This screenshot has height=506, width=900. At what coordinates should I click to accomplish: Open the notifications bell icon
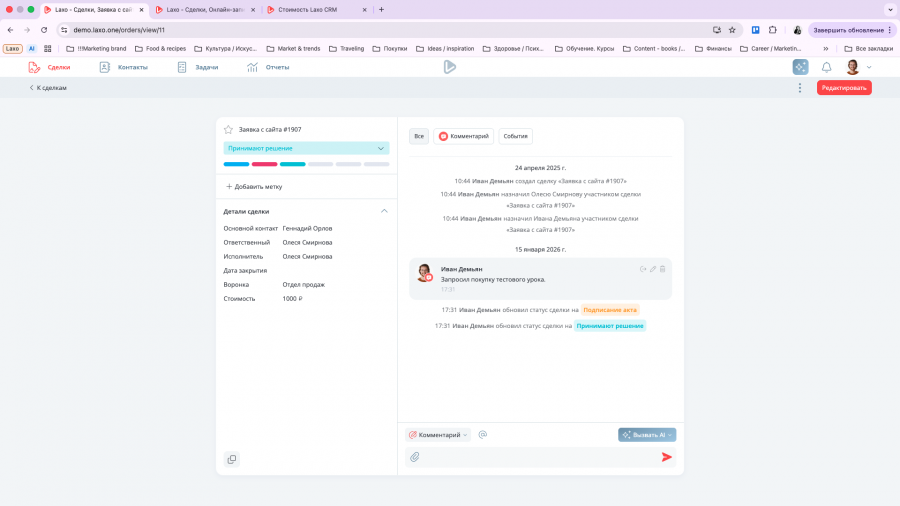[827, 67]
